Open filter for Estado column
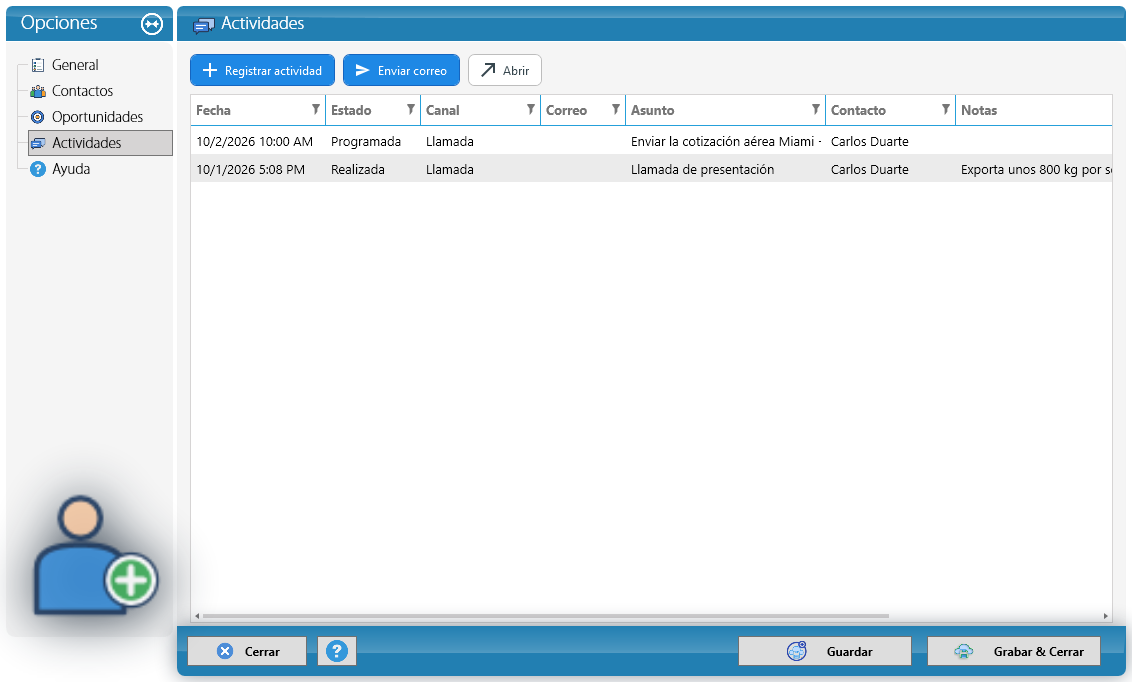 coord(411,110)
